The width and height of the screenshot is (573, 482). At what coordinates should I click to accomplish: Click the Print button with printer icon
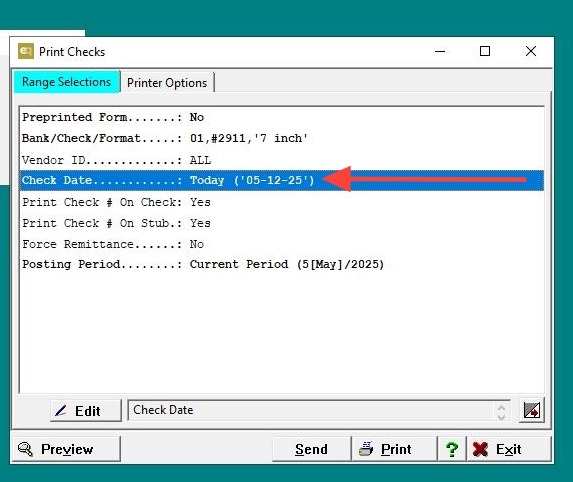pos(394,449)
